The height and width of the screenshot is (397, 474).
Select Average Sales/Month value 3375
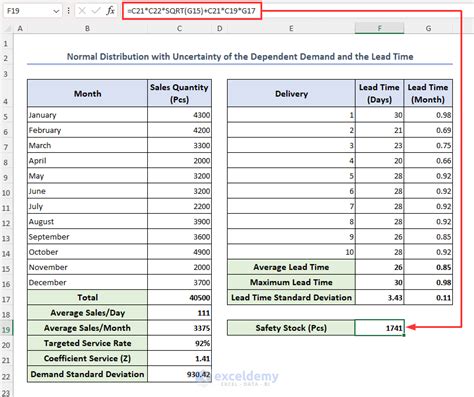coord(179,328)
